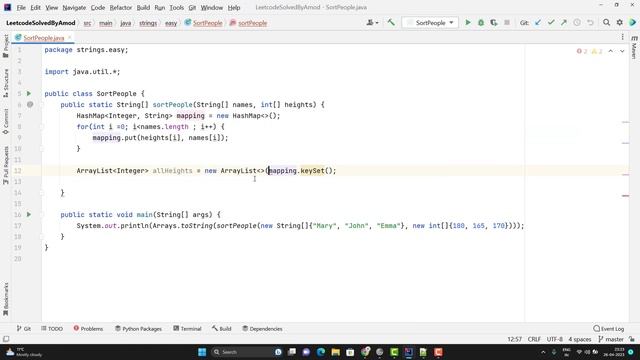Open the Commit tool window
Viewport: 640px width, 360px height.
tap(6, 121)
